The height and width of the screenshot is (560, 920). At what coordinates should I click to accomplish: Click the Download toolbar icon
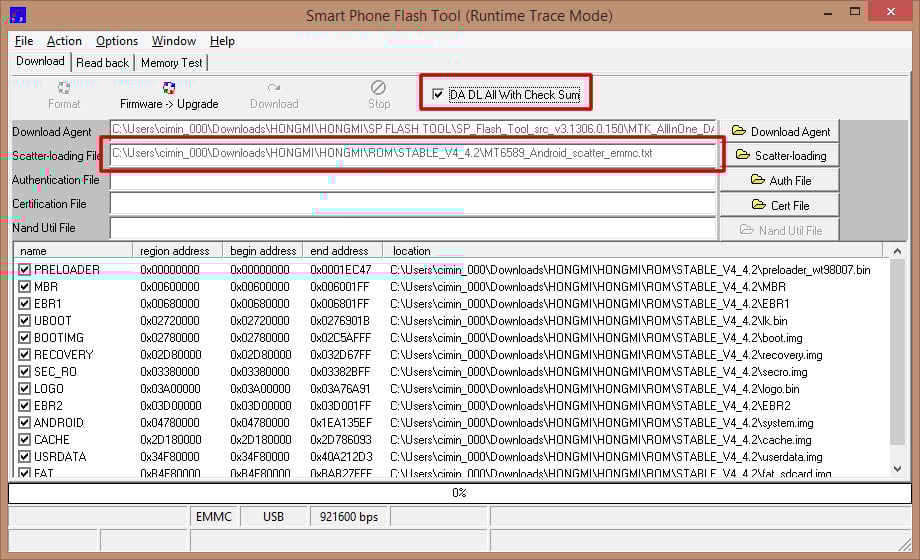pos(274,88)
